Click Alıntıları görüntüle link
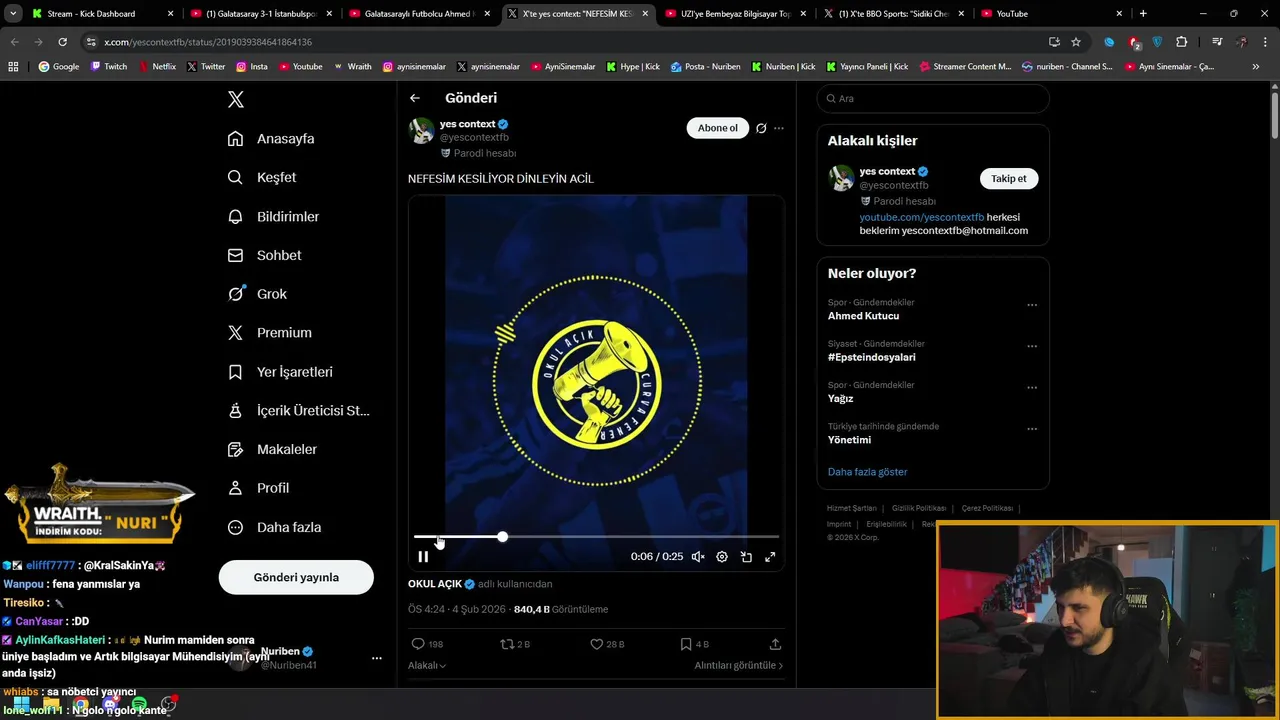Viewport: 1280px width, 720px height. (x=739, y=665)
